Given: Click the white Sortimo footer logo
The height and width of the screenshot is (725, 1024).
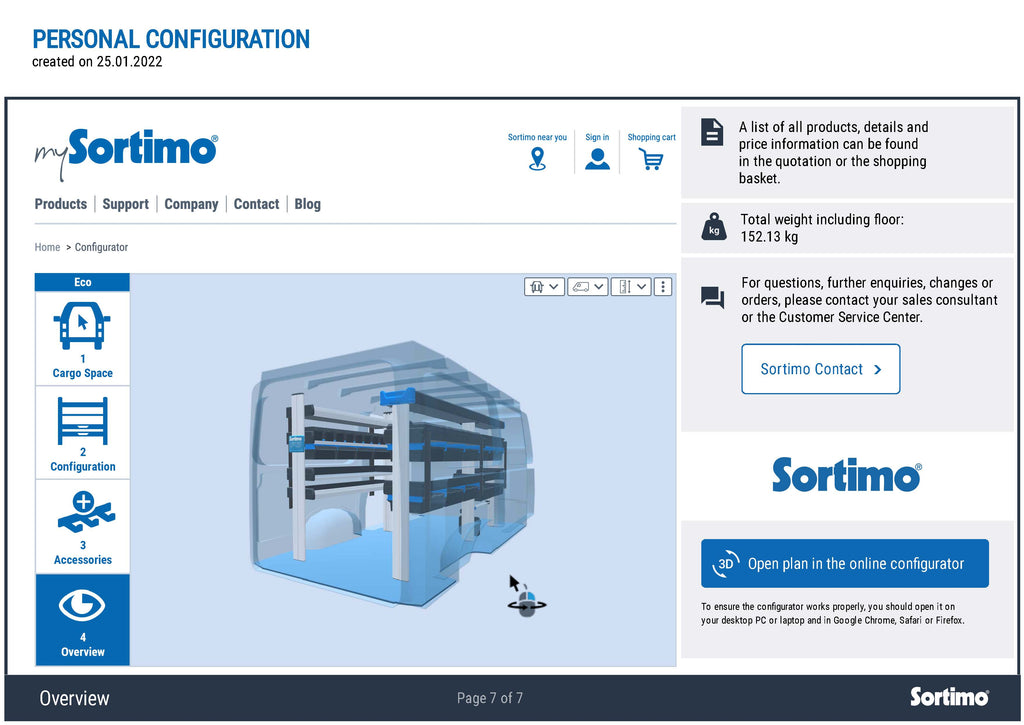Looking at the screenshot, I should coord(950,697).
